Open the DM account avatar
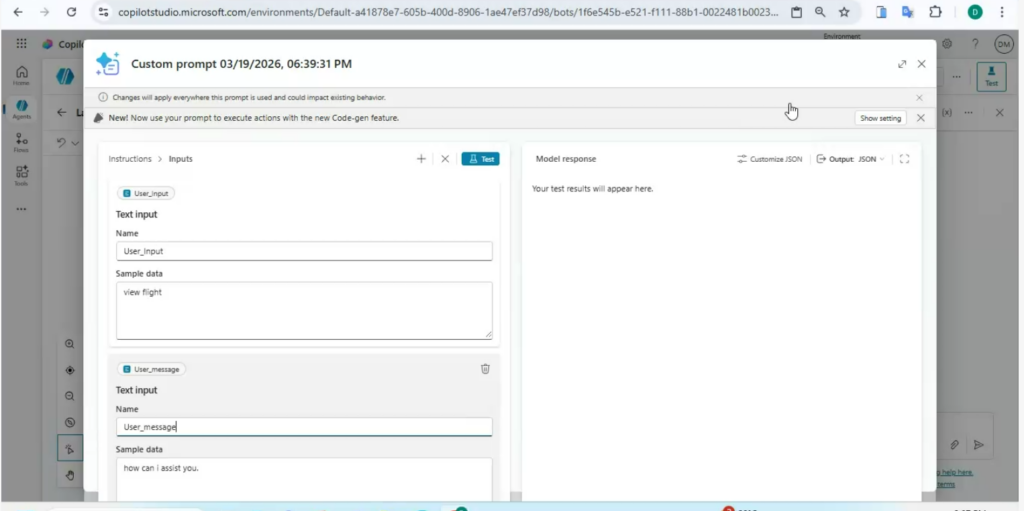Viewport: 1024px width, 511px height. tap(1004, 44)
